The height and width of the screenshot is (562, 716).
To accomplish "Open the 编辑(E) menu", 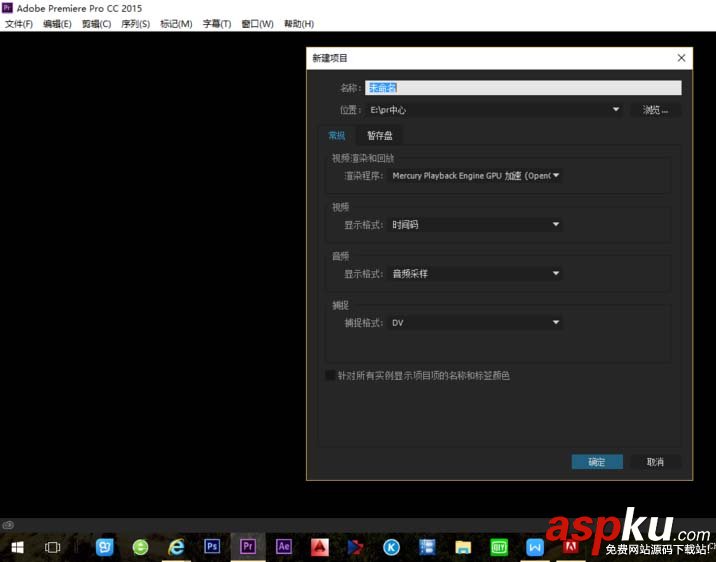I will (x=57, y=24).
